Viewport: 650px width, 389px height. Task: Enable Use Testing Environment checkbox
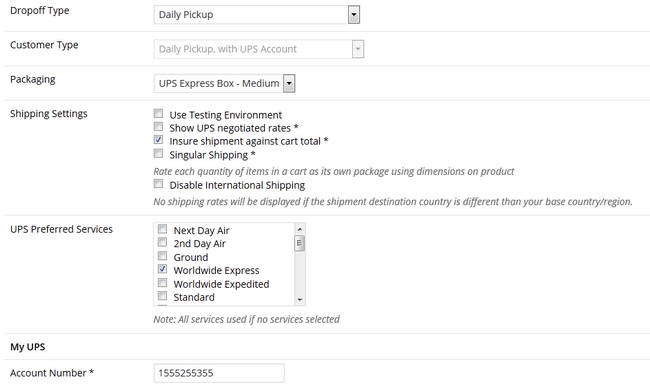[x=158, y=113]
